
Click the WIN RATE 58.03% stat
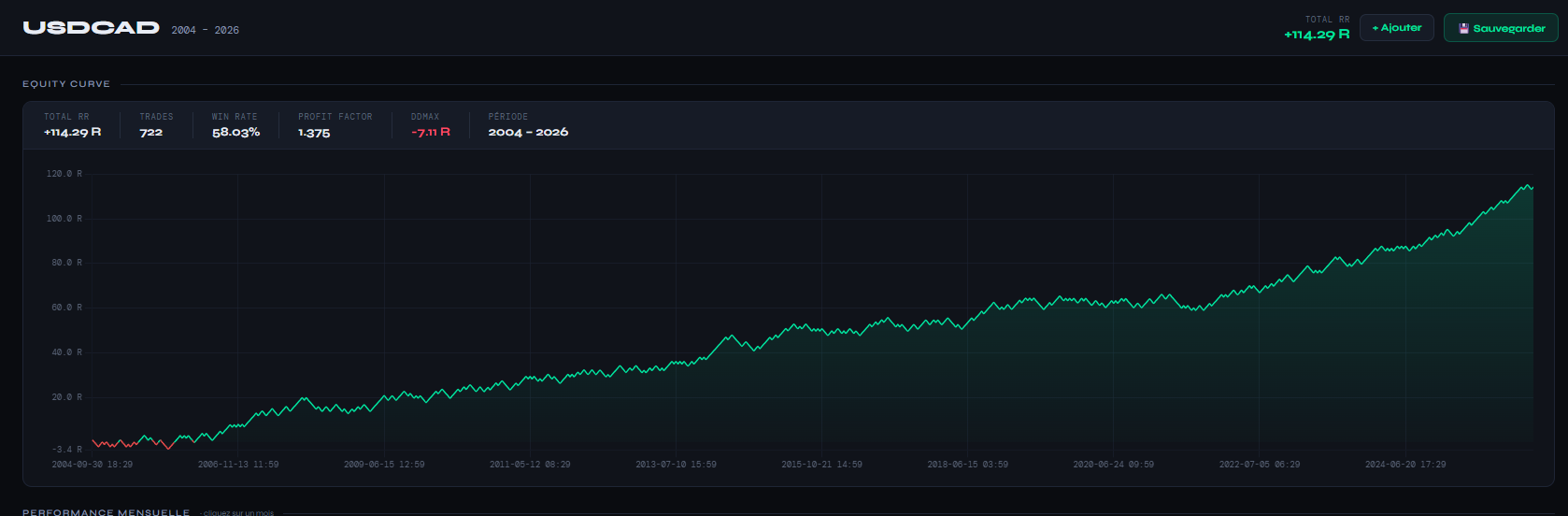(x=235, y=125)
